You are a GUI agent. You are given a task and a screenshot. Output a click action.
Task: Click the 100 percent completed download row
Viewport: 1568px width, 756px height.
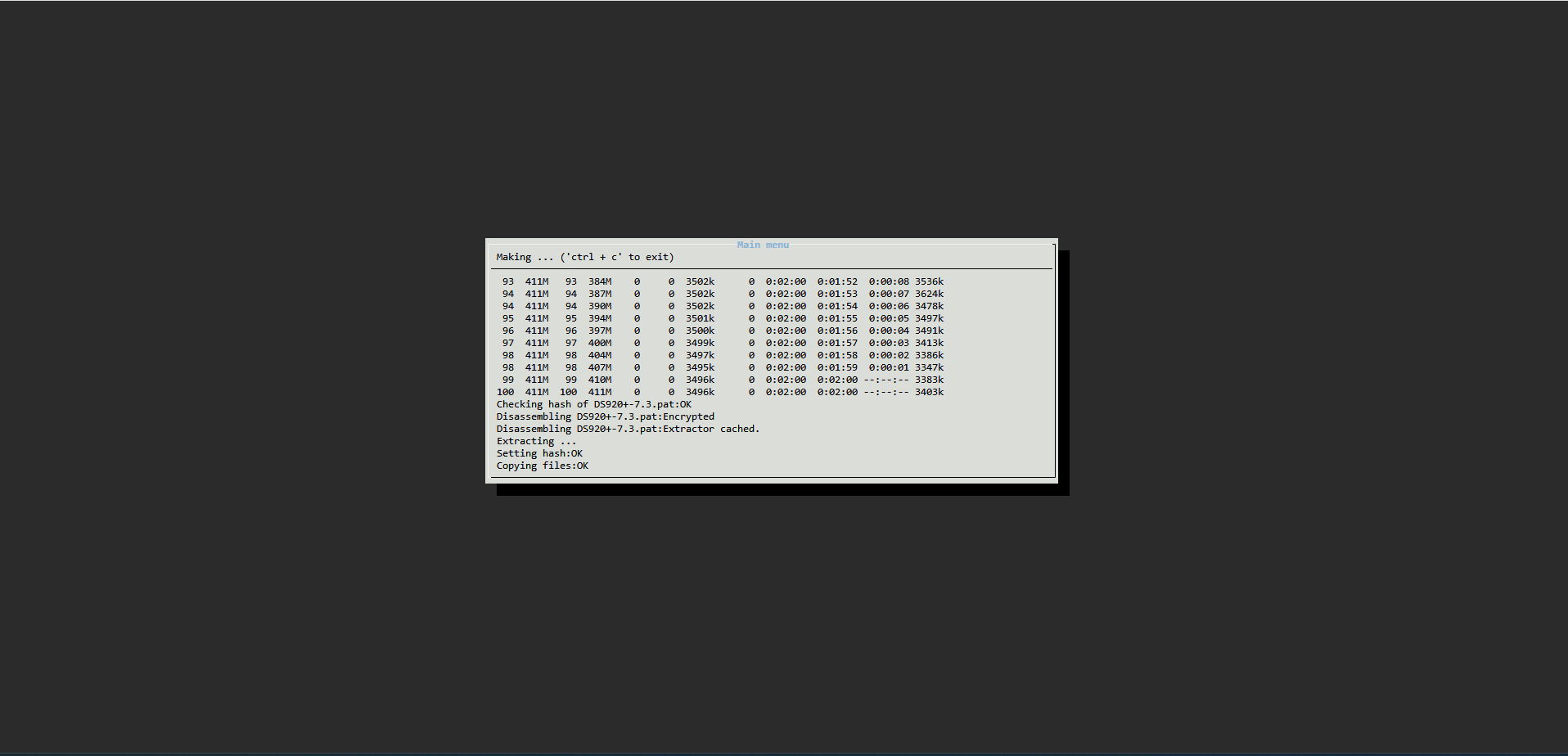720,392
